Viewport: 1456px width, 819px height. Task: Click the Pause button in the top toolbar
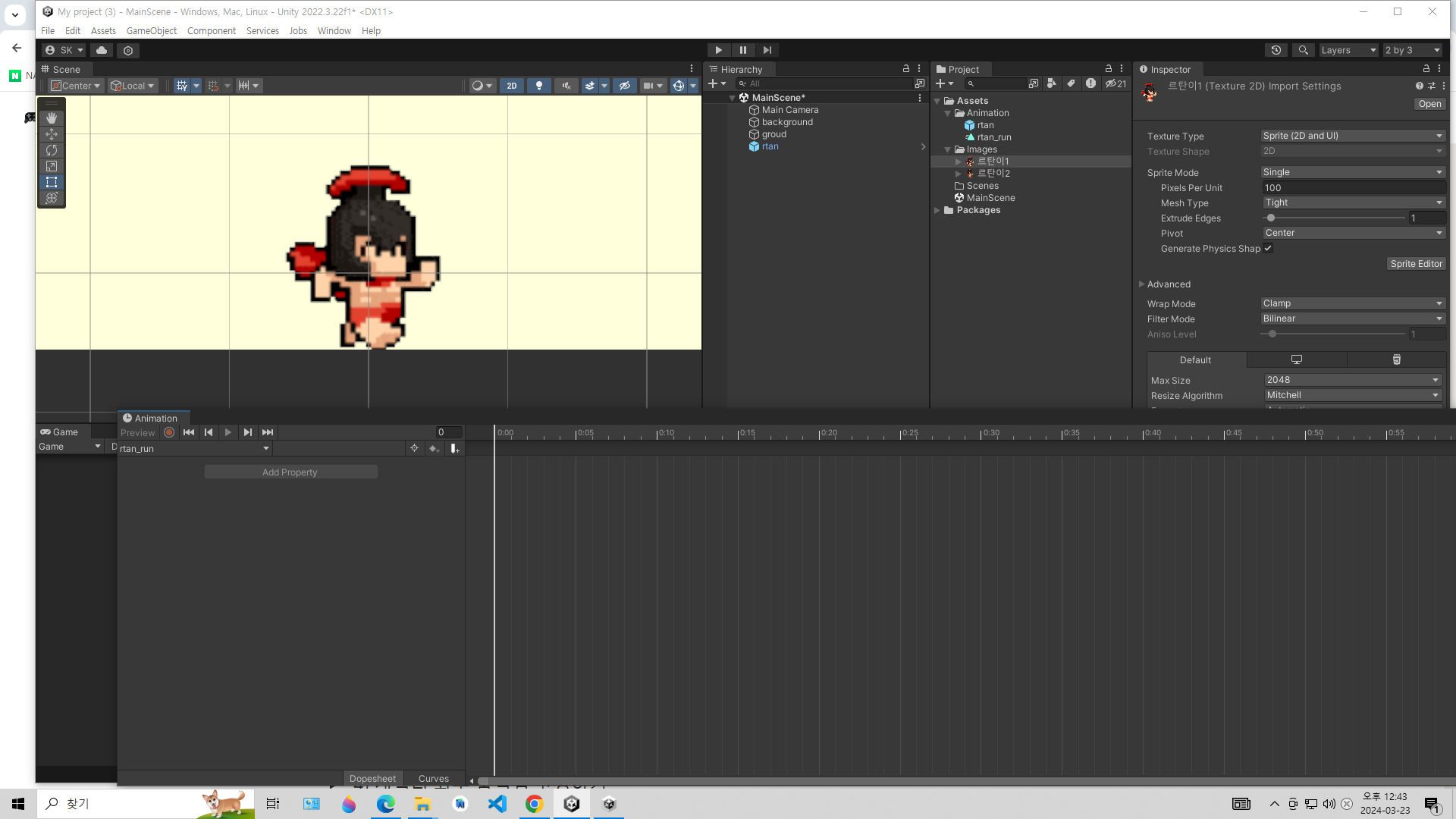[x=743, y=50]
